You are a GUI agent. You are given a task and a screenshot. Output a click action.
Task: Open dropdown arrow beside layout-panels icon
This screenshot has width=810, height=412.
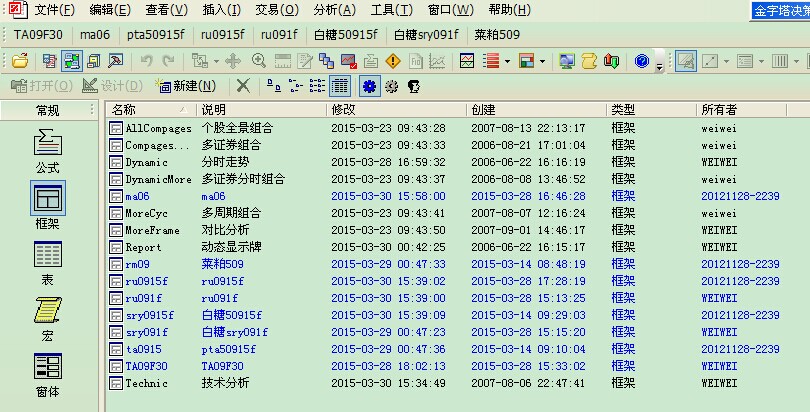tap(542, 61)
